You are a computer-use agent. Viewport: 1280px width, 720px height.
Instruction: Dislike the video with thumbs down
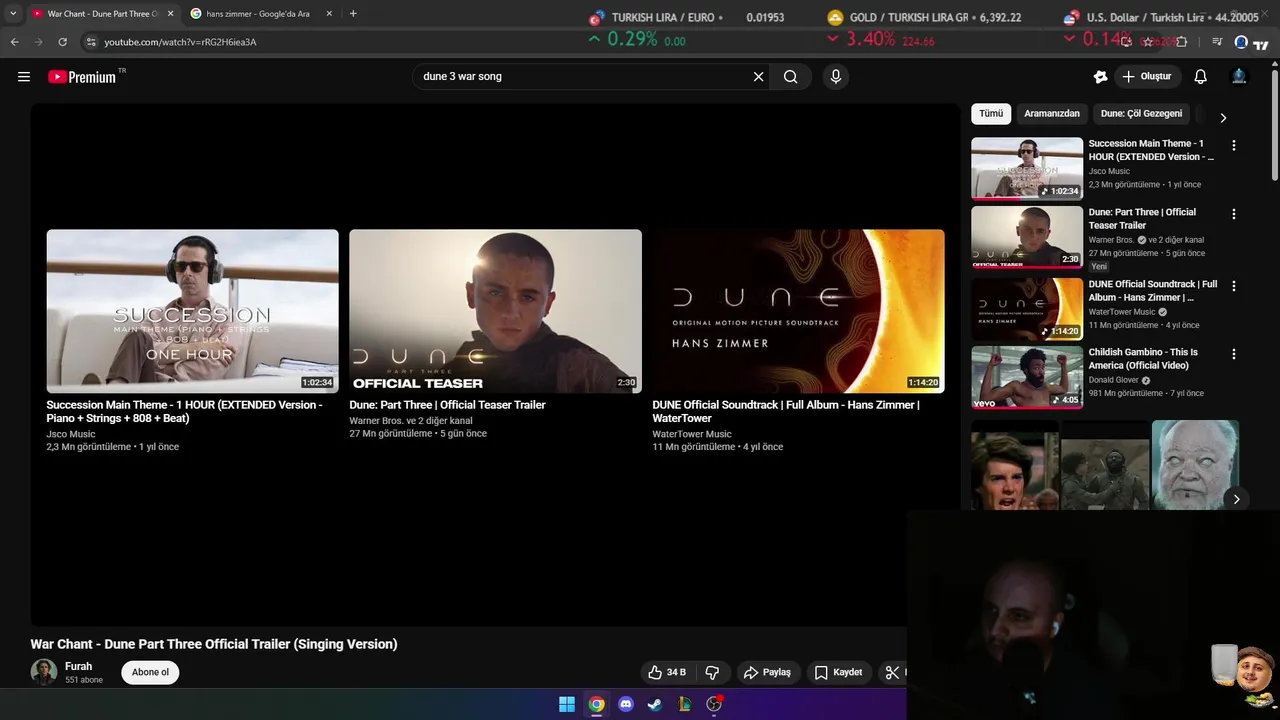pos(712,672)
